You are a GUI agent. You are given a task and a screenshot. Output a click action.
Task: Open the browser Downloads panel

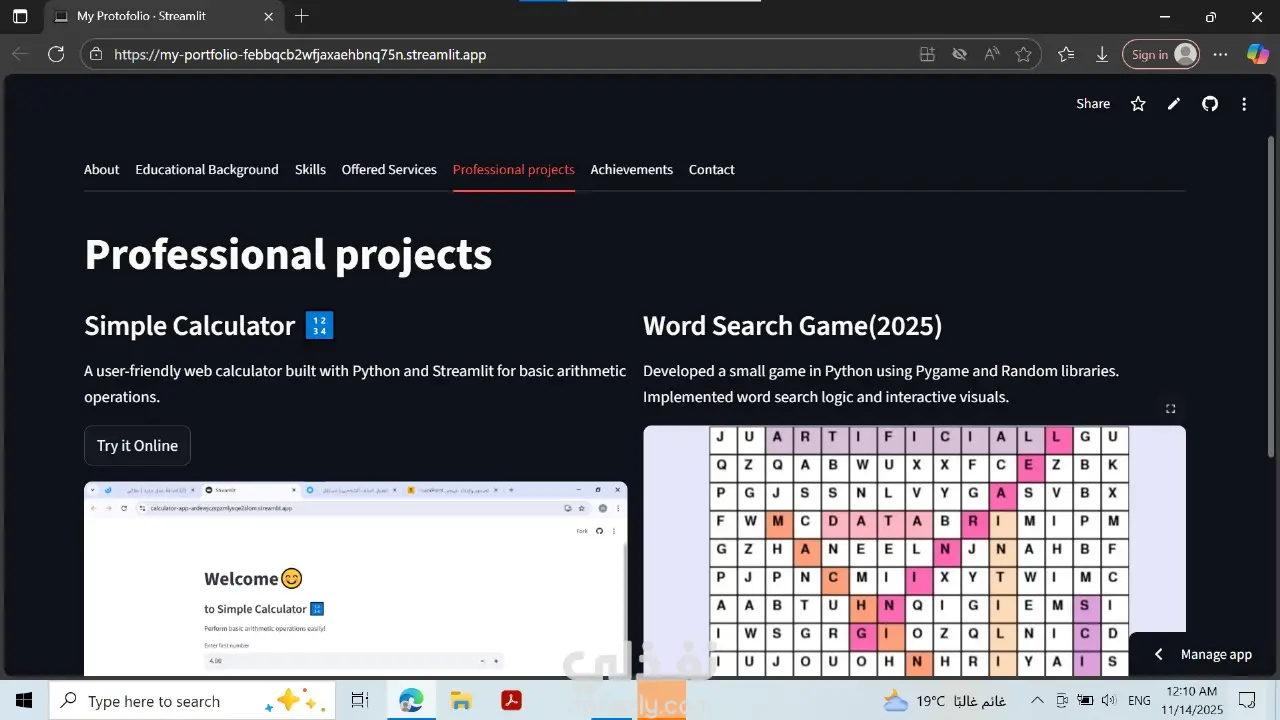1102,55
